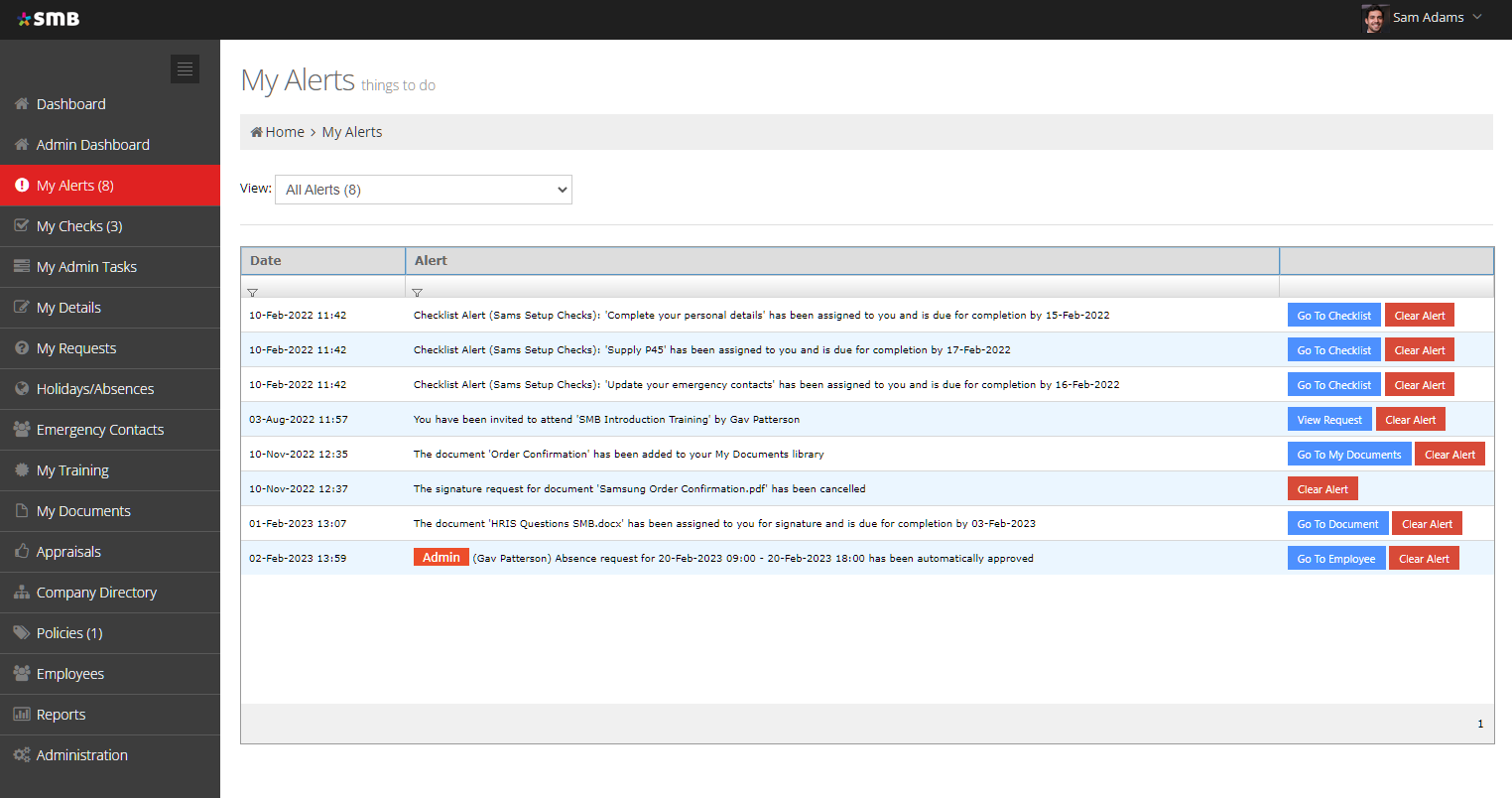Image resolution: width=1512 pixels, height=798 pixels.
Task: Click the Appraisals thumbs-up icon
Action: pos(22,552)
